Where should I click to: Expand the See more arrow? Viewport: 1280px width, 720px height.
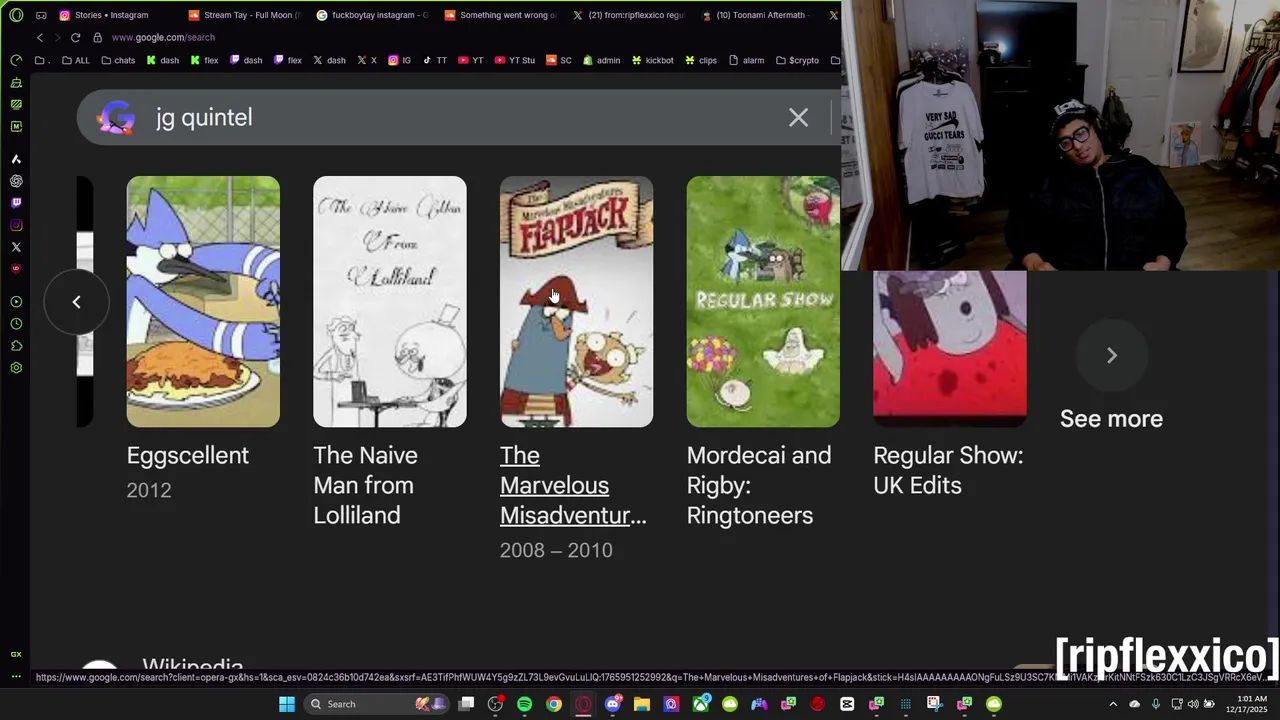pyautogui.click(x=1111, y=355)
